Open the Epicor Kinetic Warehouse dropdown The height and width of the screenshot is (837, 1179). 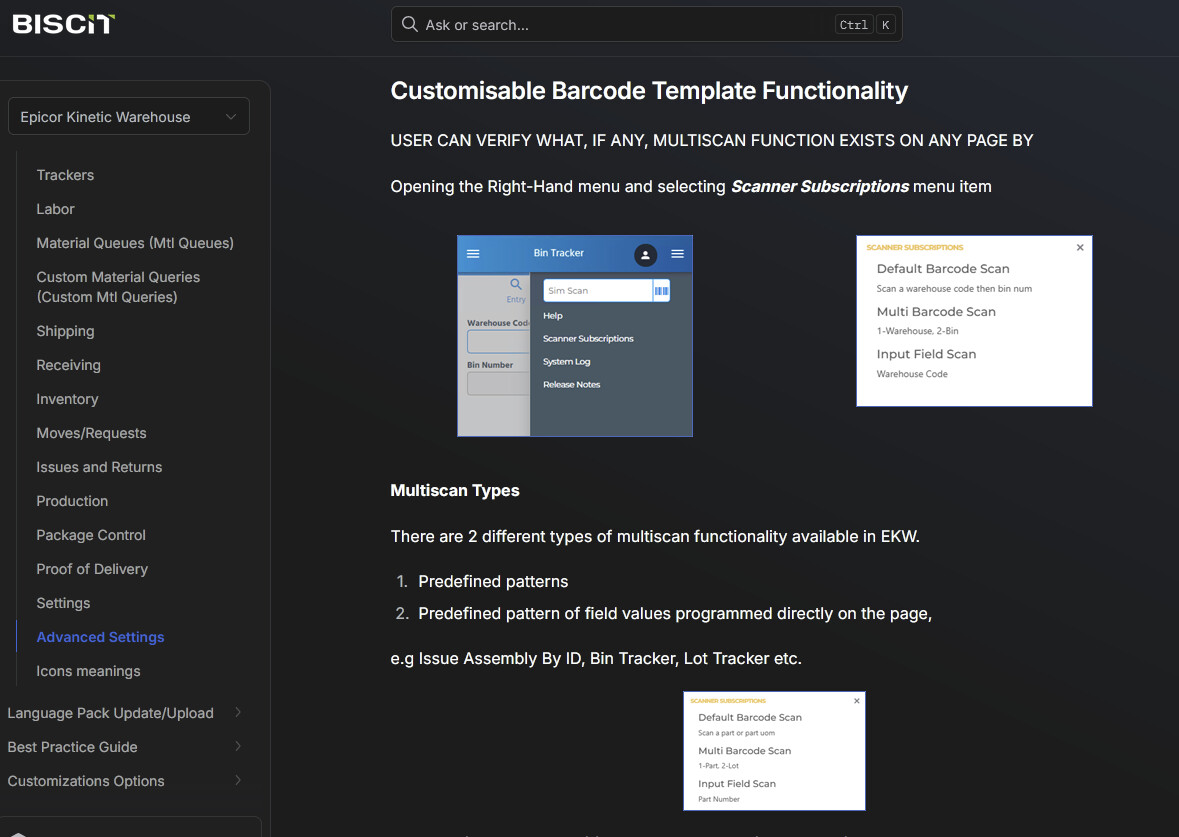[x=129, y=117]
